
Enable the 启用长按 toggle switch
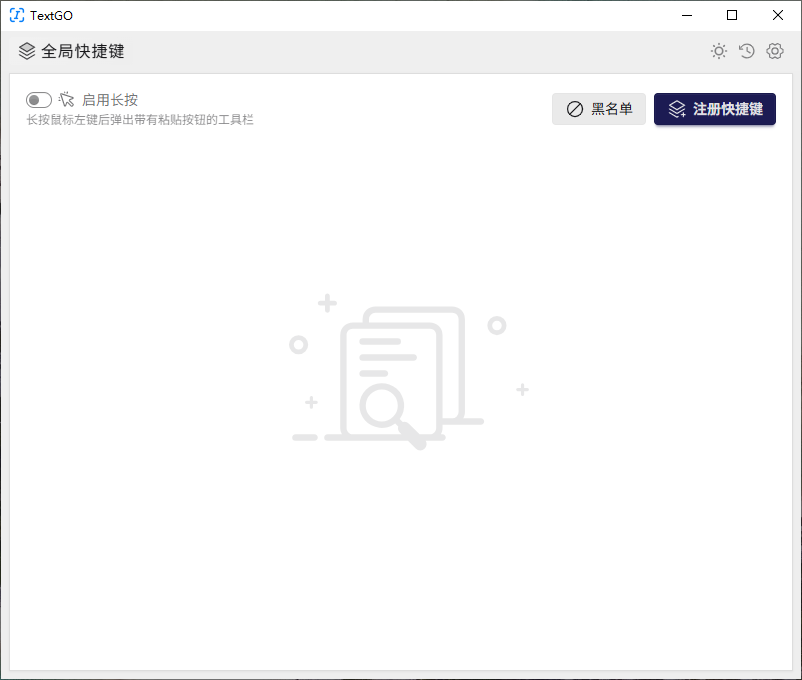[39, 100]
